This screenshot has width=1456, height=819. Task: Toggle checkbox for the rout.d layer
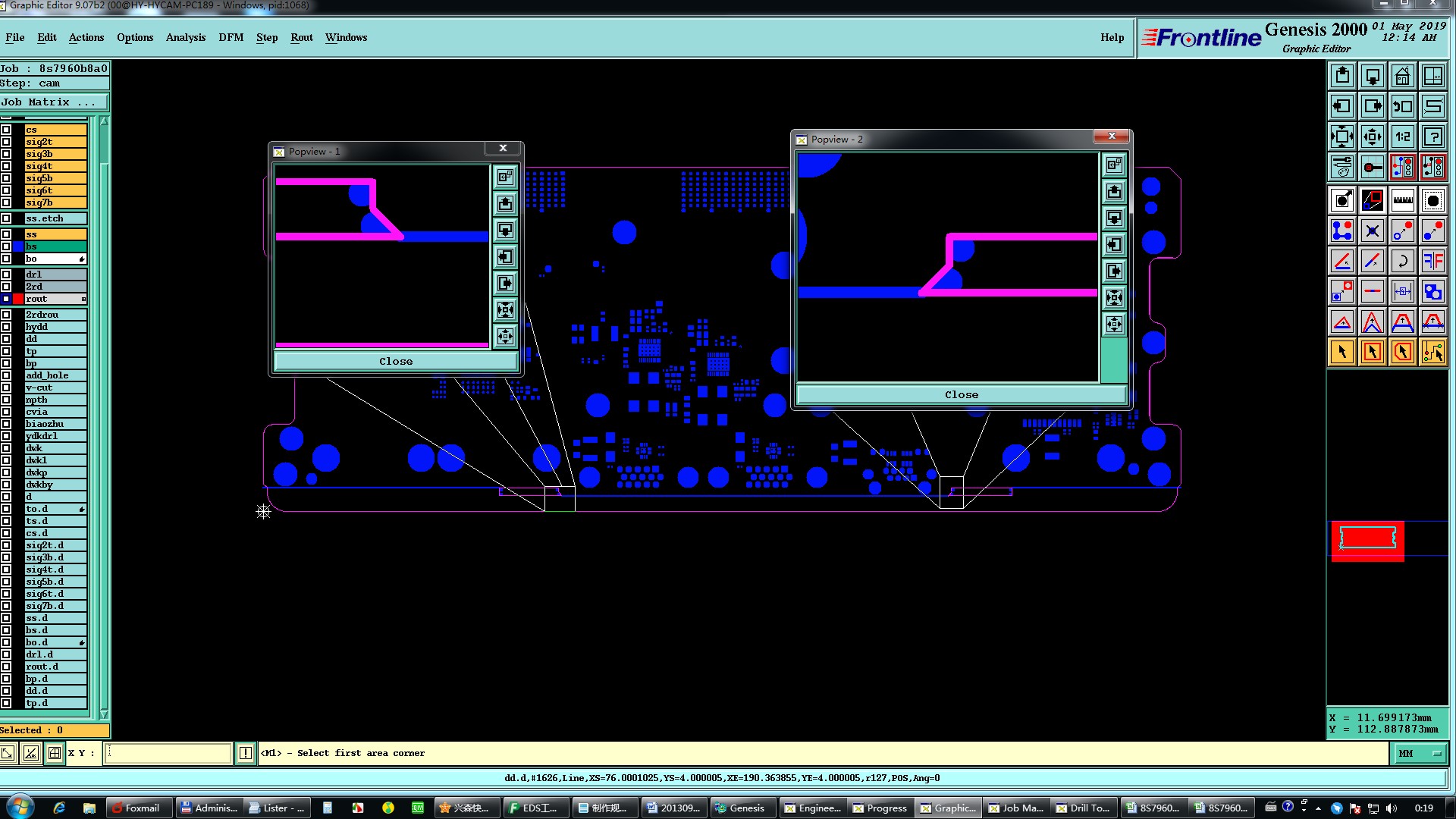6,667
